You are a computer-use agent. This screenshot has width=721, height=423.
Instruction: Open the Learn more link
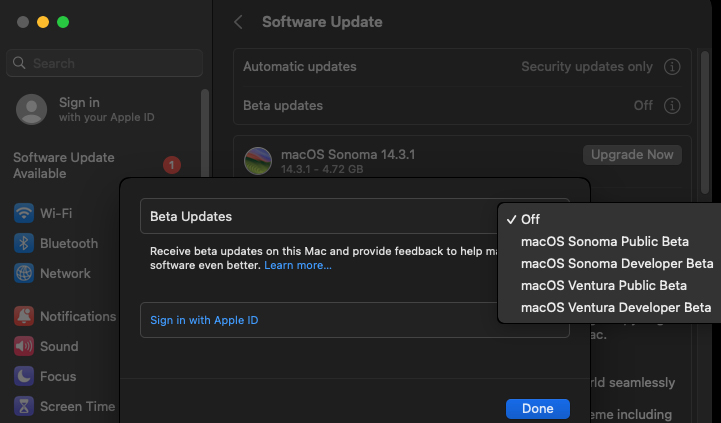click(298, 266)
